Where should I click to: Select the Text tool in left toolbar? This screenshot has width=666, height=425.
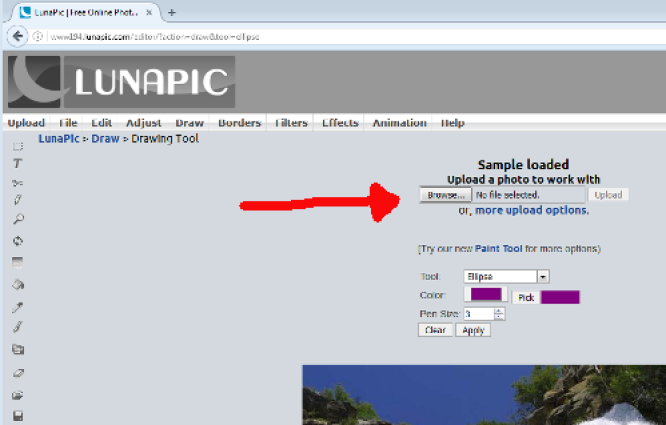[x=17, y=163]
